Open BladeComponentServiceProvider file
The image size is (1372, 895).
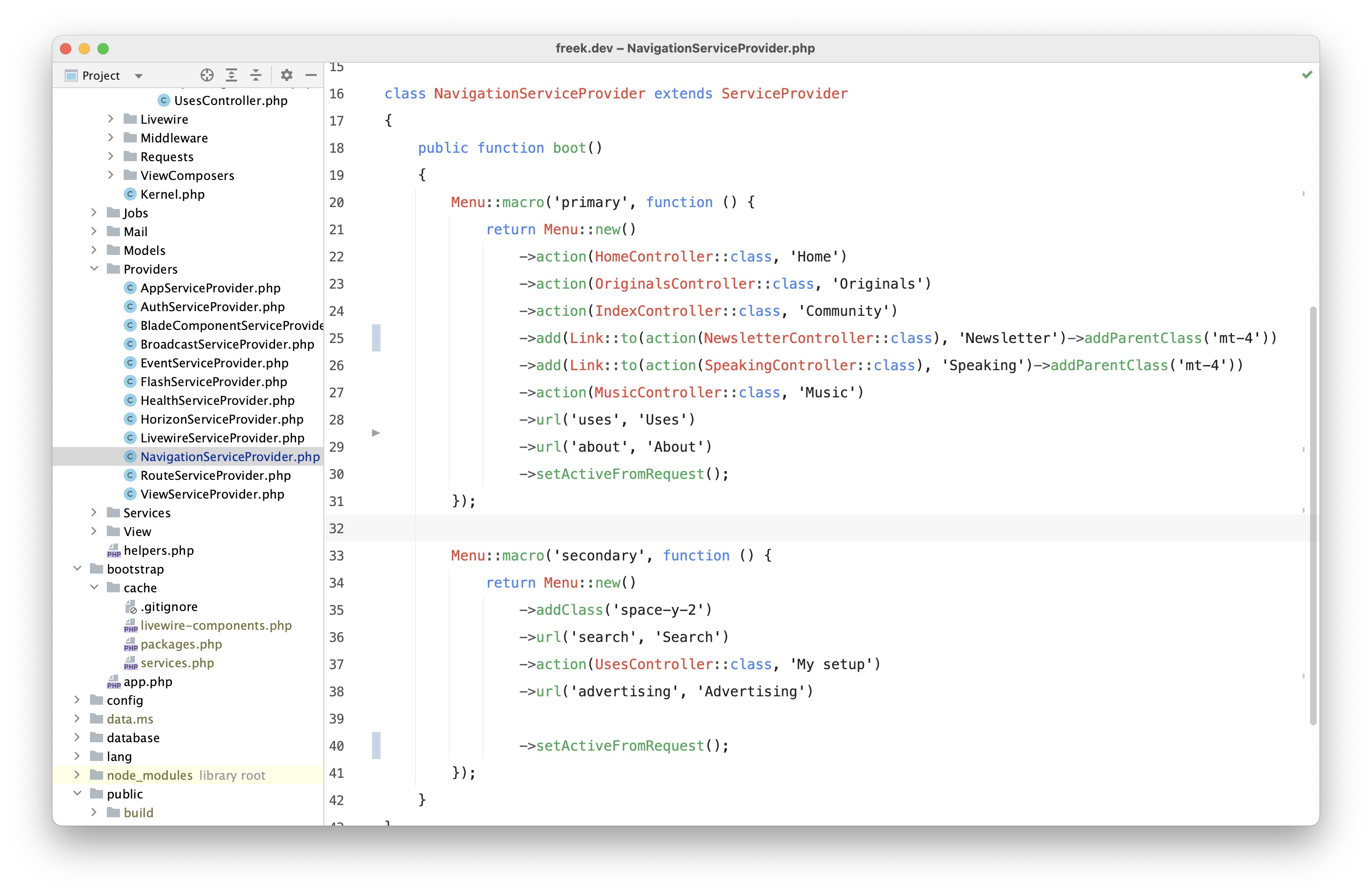point(232,325)
